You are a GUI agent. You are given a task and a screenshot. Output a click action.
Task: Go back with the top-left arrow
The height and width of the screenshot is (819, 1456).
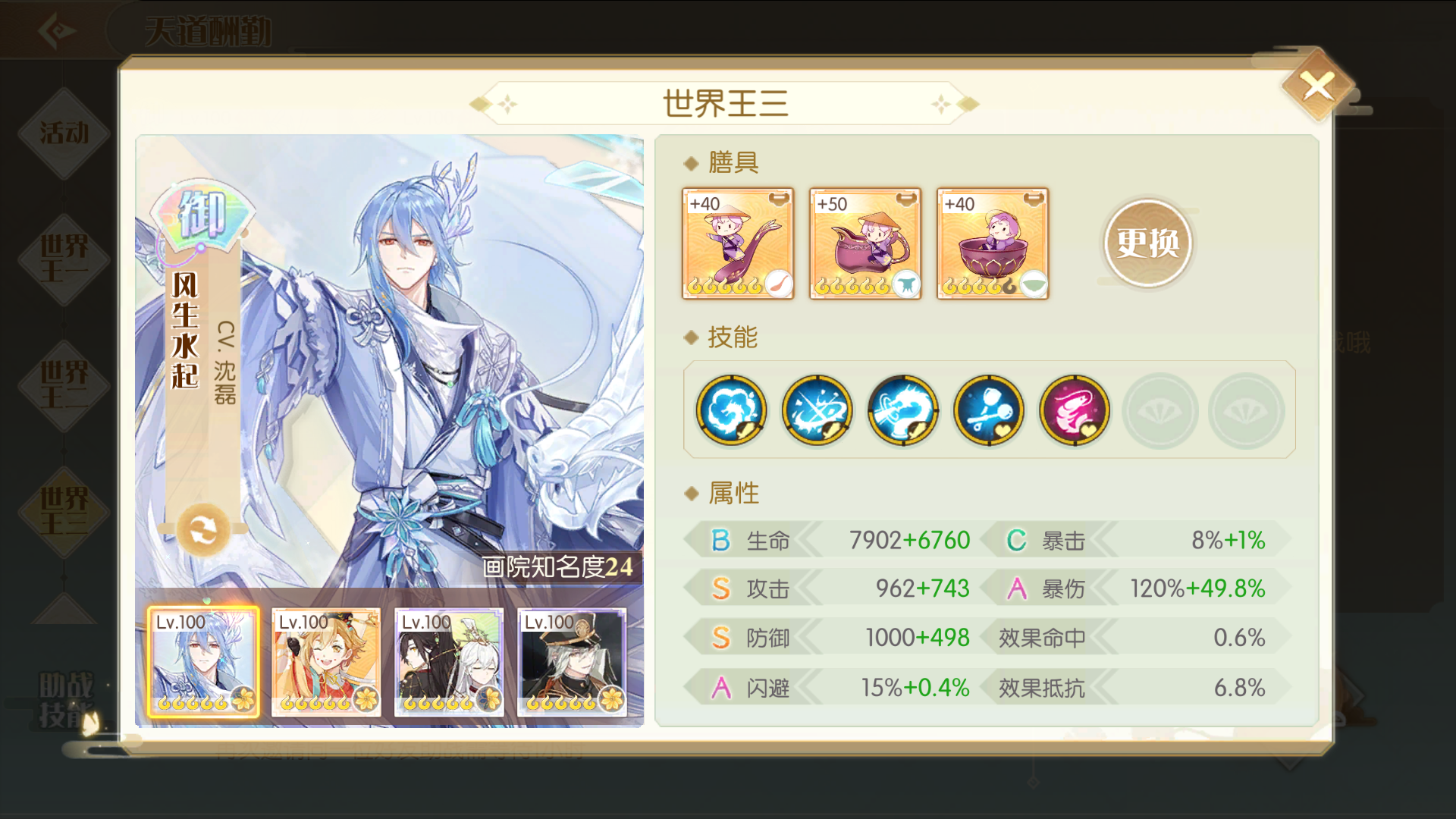pos(56,30)
